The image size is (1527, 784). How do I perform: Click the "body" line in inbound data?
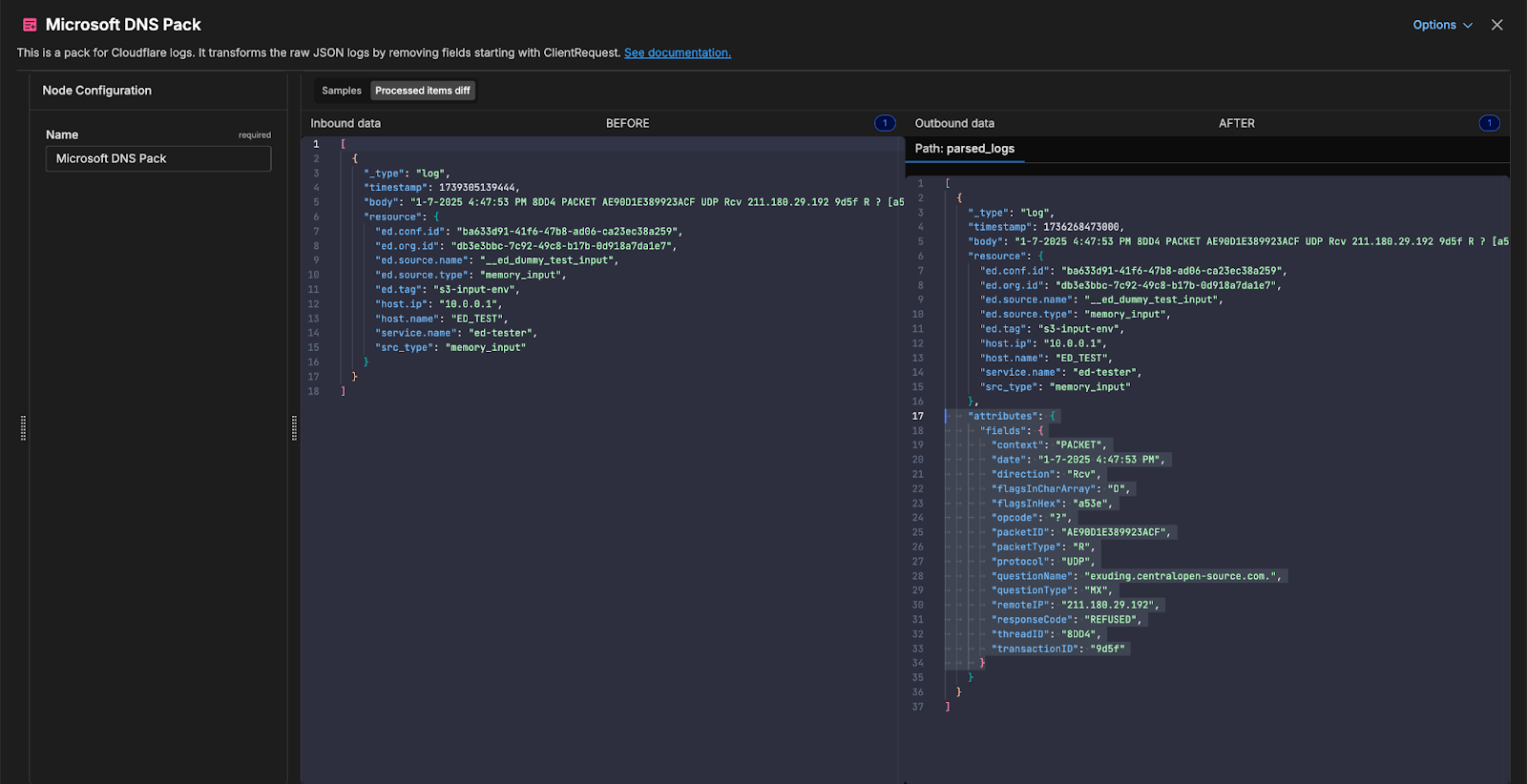click(573, 202)
